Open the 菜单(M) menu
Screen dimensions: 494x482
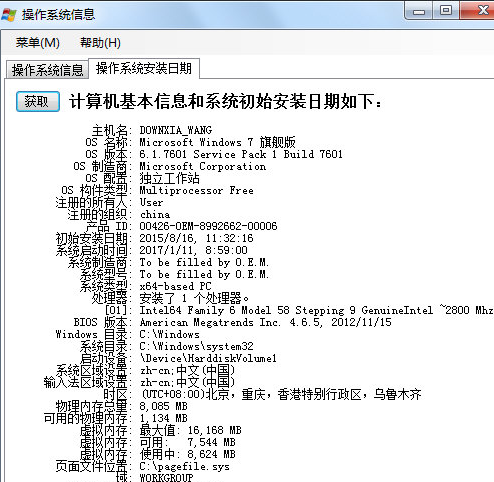(x=38, y=43)
